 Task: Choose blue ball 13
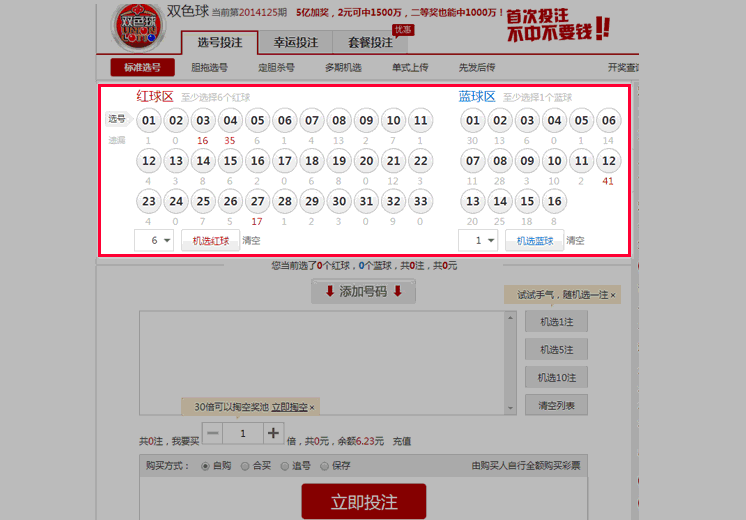coord(473,201)
